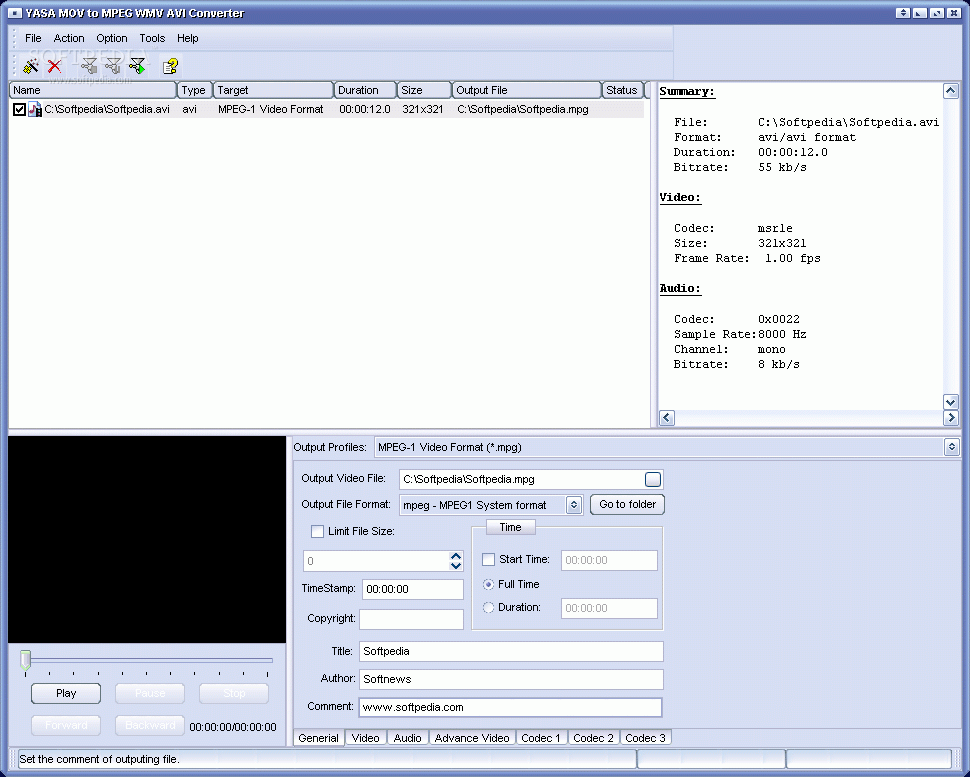
Task: Click the application icon in title bar
Action: click(14, 13)
